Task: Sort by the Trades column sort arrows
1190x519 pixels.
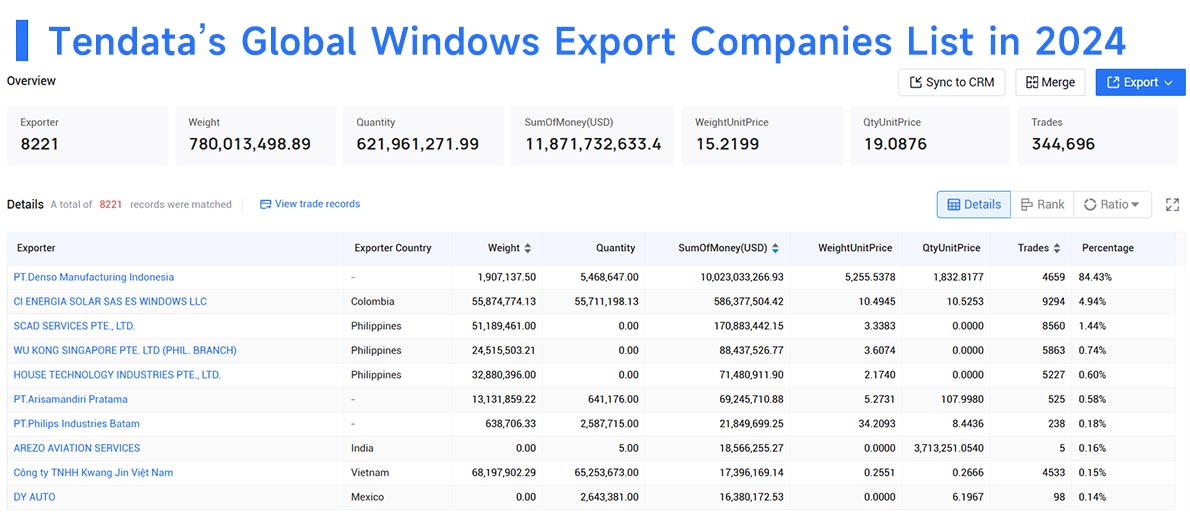Action: point(1059,248)
